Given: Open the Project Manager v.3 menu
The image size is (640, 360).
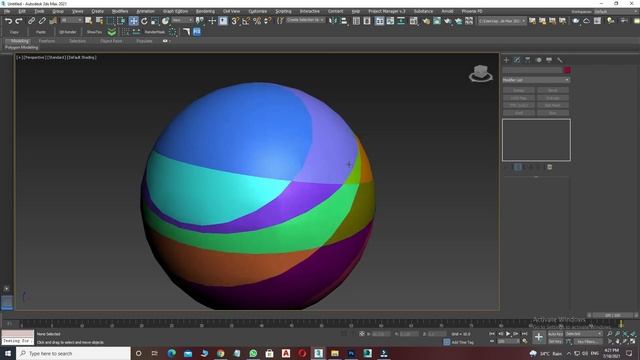Looking at the screenshot, I should (387, 11).
